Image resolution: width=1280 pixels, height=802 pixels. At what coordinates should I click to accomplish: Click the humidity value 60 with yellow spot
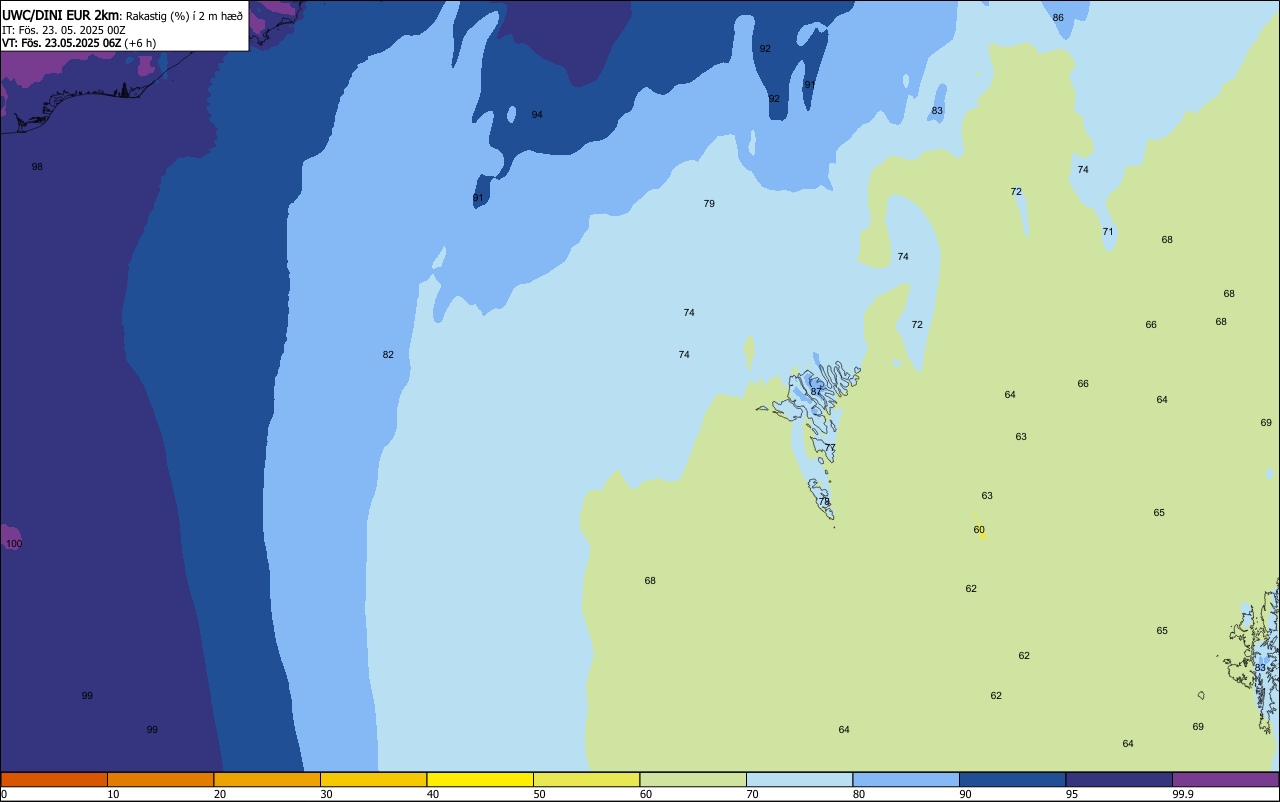979,530
